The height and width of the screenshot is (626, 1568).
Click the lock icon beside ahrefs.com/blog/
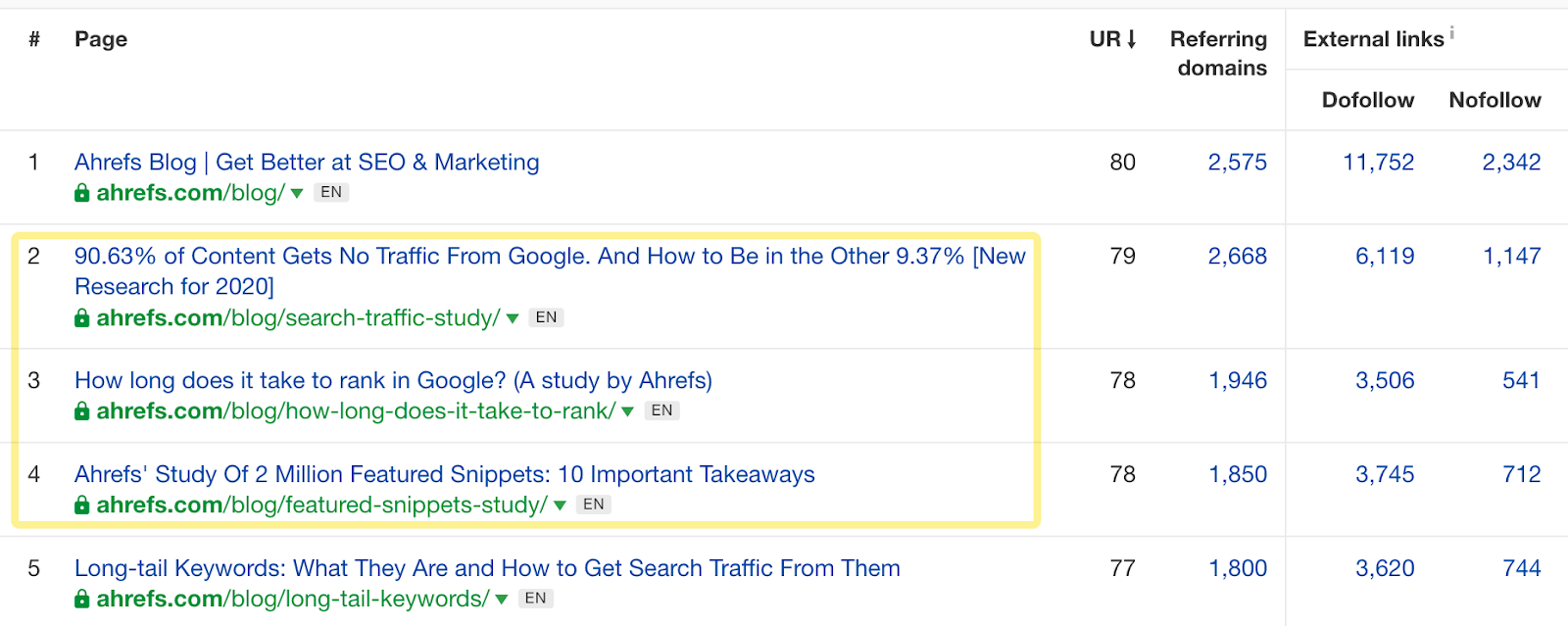tap(82, 193)
